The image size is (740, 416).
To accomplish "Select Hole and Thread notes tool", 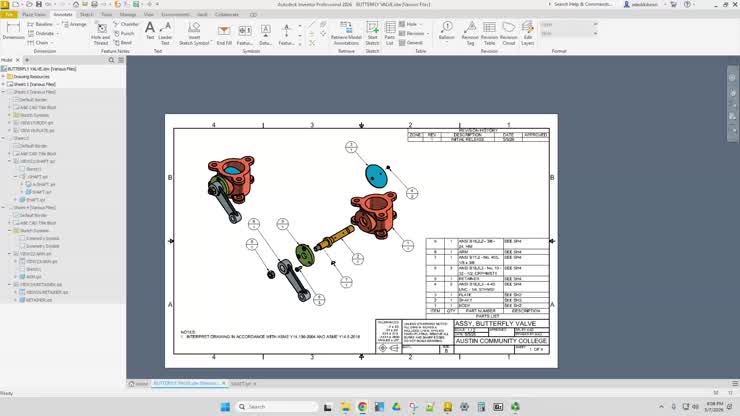I will coord(101,33).
